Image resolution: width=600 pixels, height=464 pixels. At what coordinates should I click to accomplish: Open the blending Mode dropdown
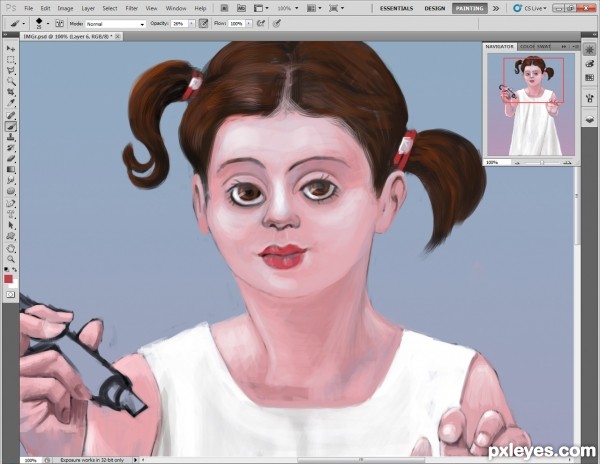tap(115, 24)
